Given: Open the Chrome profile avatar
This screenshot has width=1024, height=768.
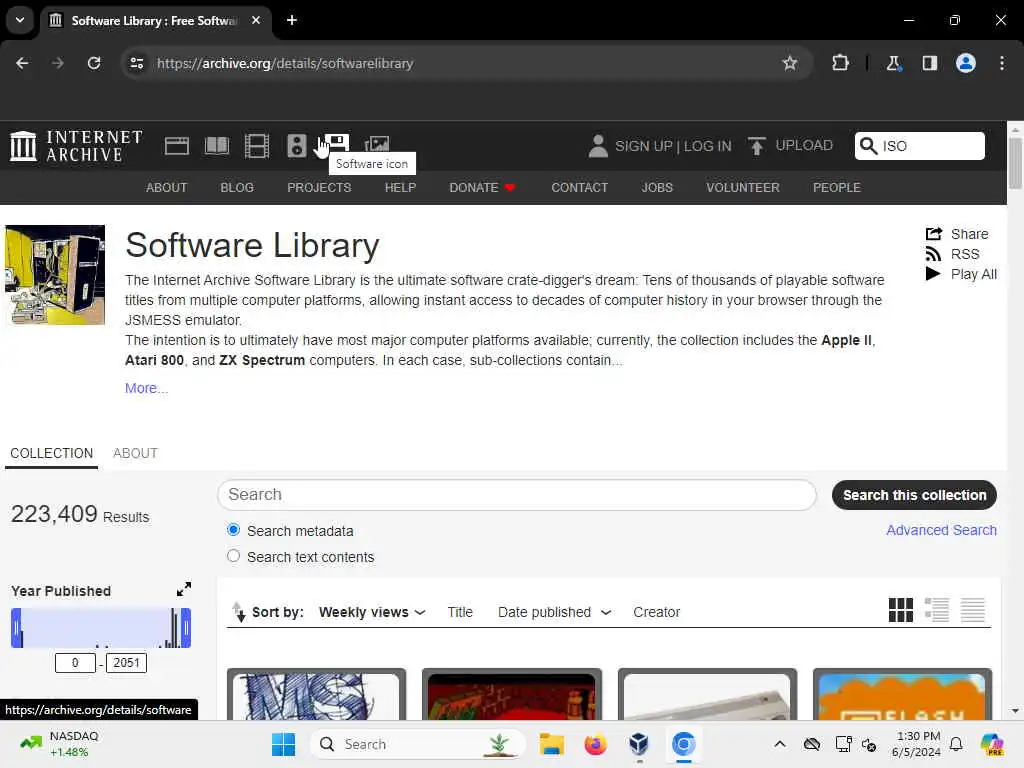Looking at the screenshot, I should [x=966, y=63].
